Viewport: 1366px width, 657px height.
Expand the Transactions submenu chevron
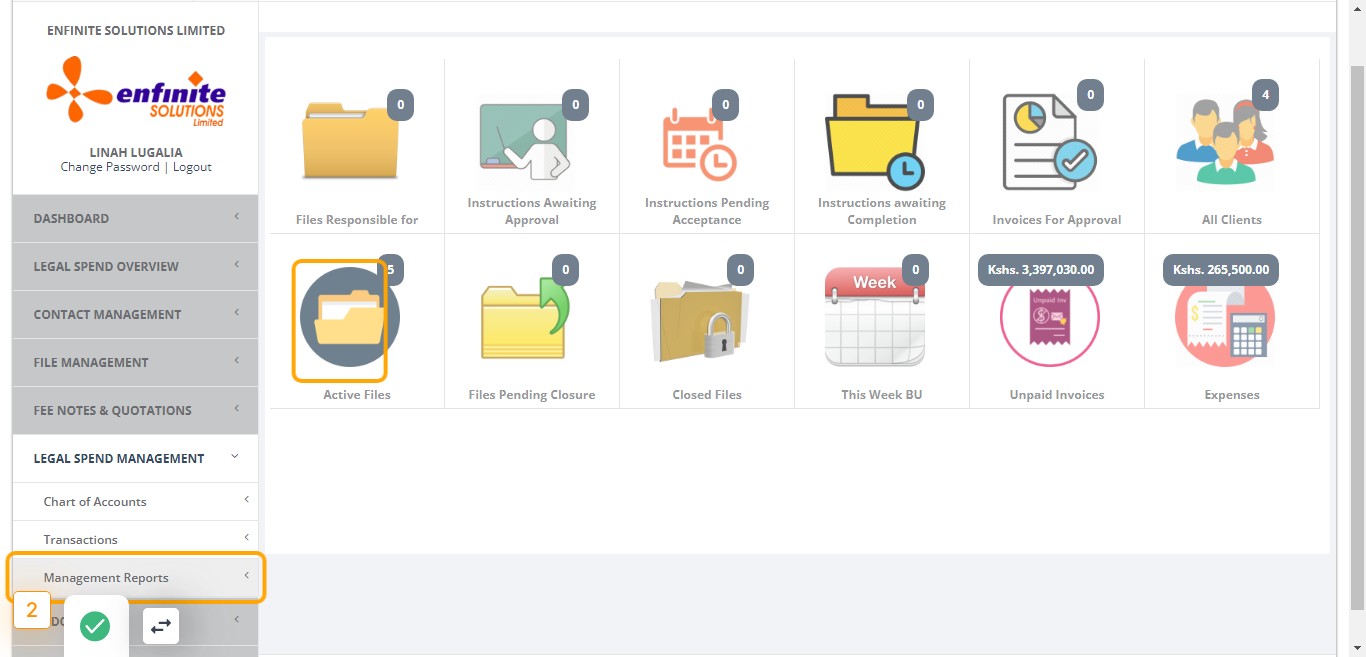[x=246, y=538]
